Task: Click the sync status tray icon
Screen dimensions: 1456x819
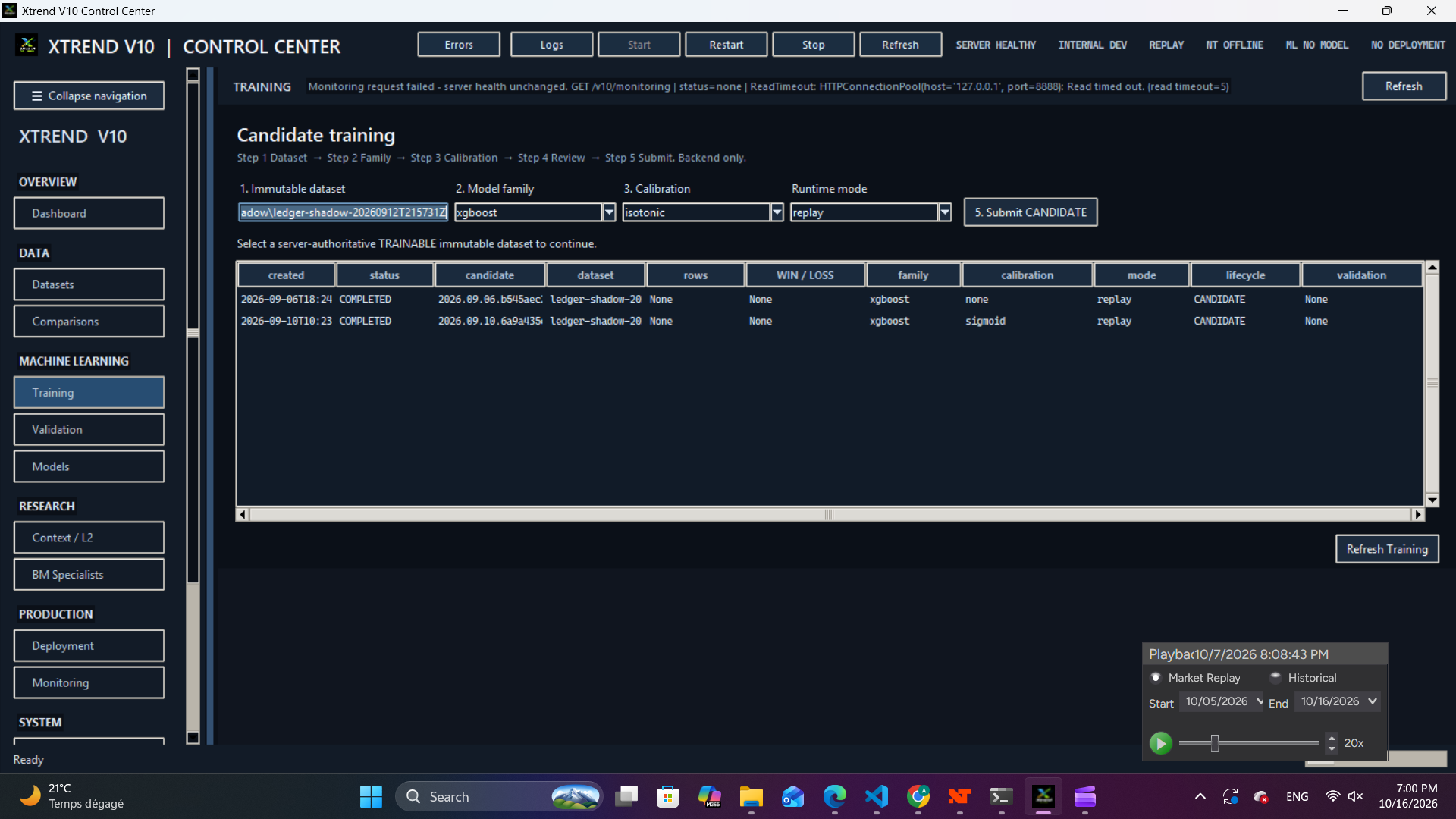Action: 1230,796
